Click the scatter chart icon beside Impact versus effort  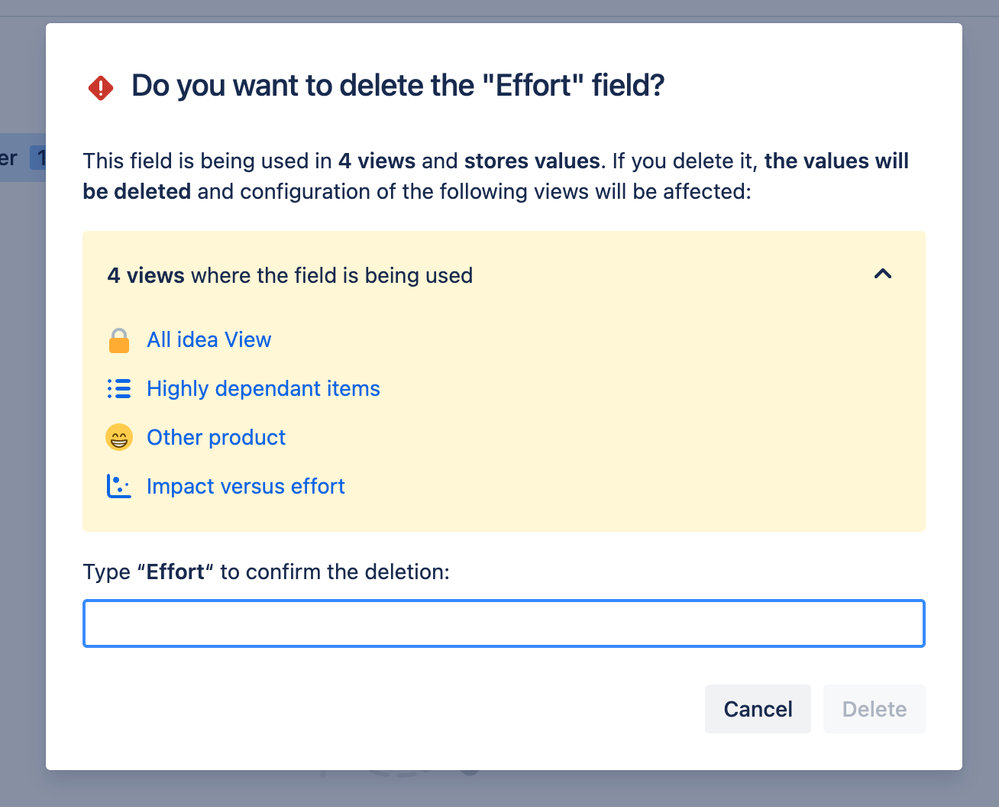(119, 487)
